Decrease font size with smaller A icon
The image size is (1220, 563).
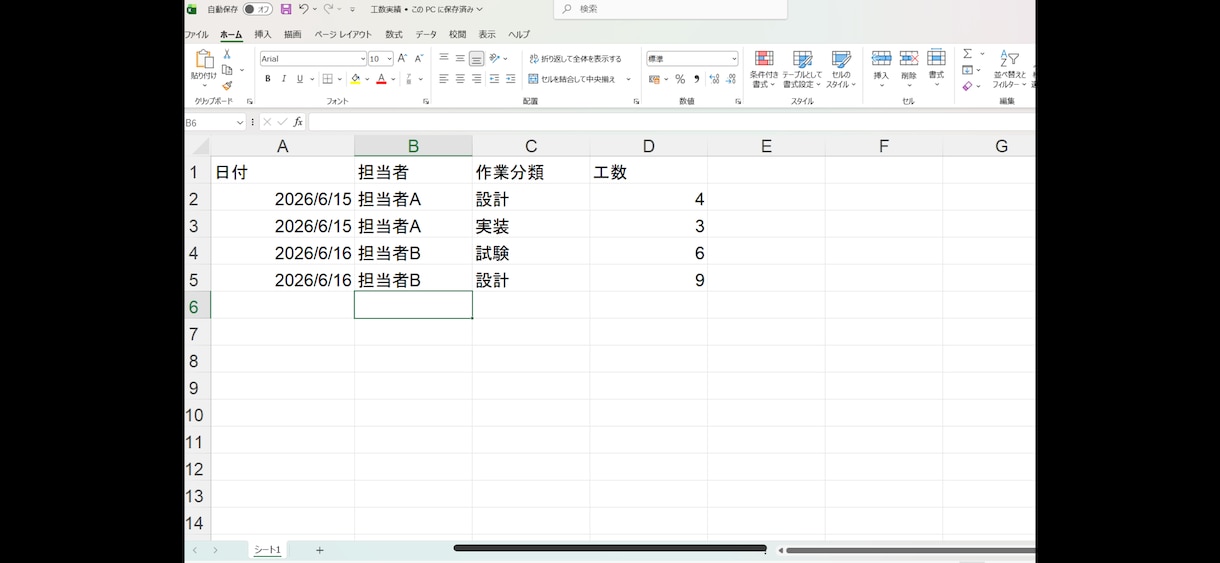pyautogui.click(x=419, y=59)
